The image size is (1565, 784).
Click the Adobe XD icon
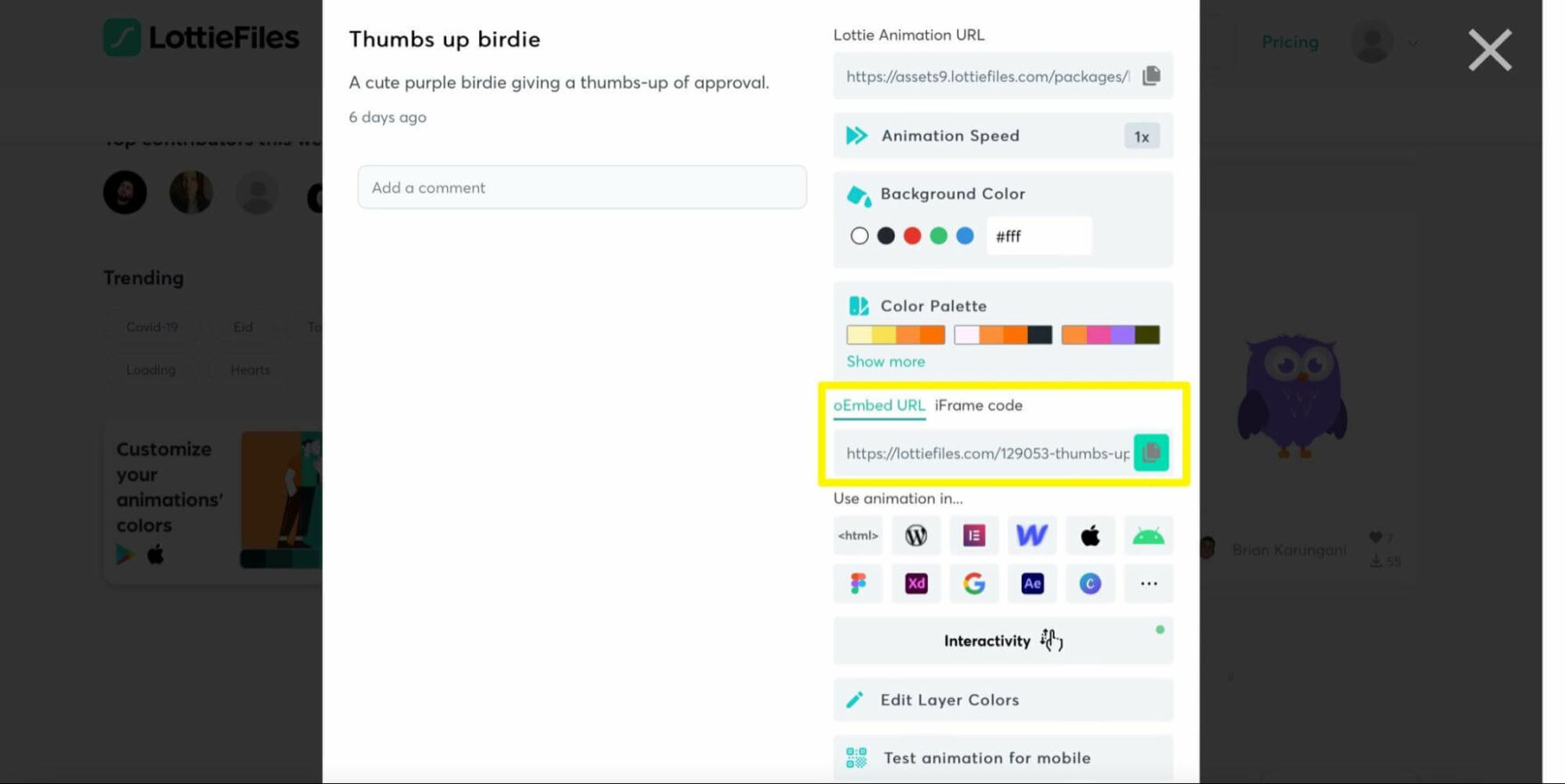pos(915,583)
